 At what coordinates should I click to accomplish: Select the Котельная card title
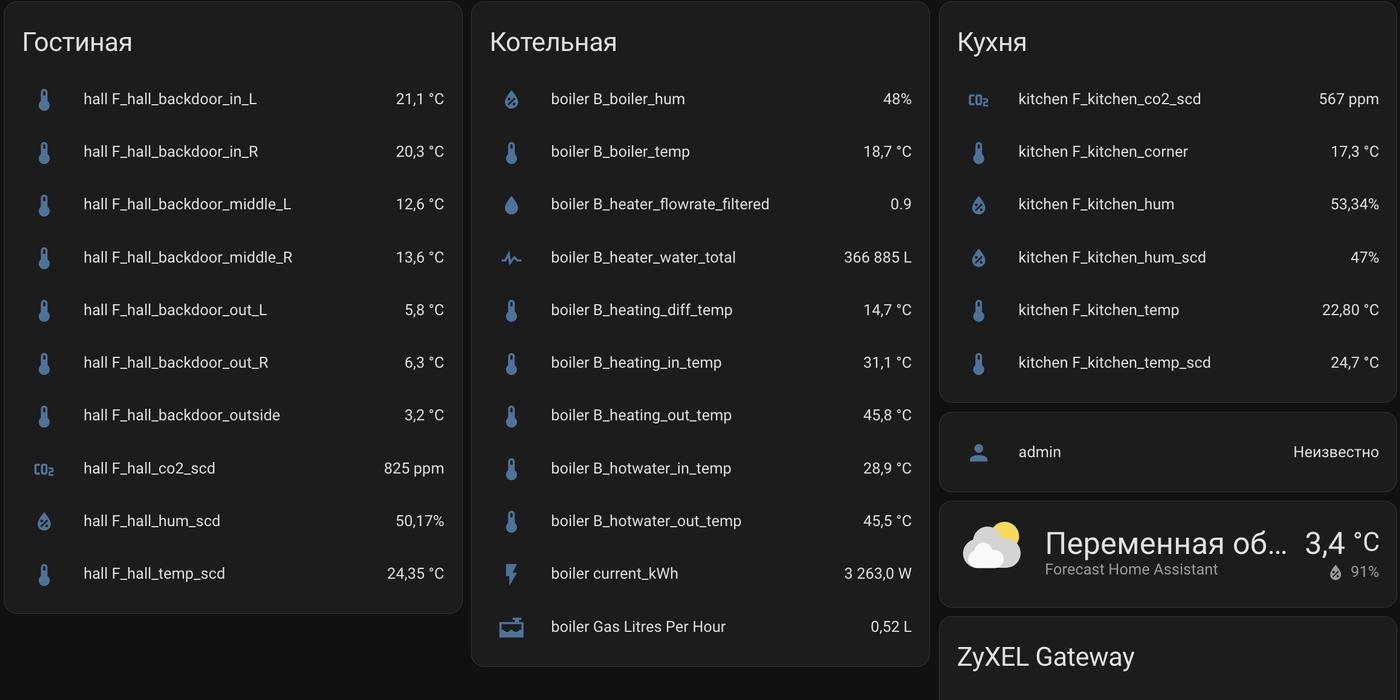tap(553, 42)
